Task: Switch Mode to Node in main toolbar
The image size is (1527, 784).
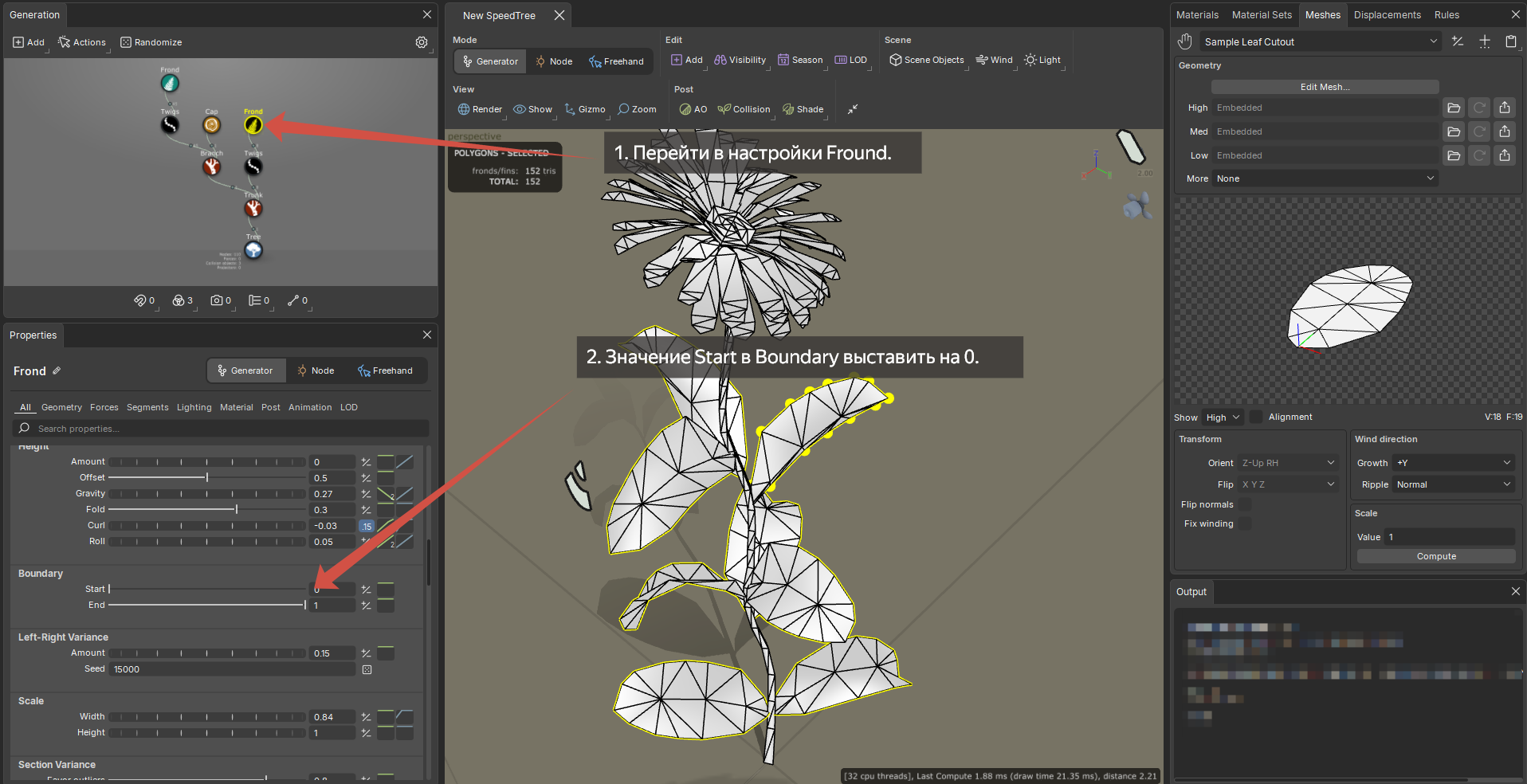Action: (x=554, y=61)
